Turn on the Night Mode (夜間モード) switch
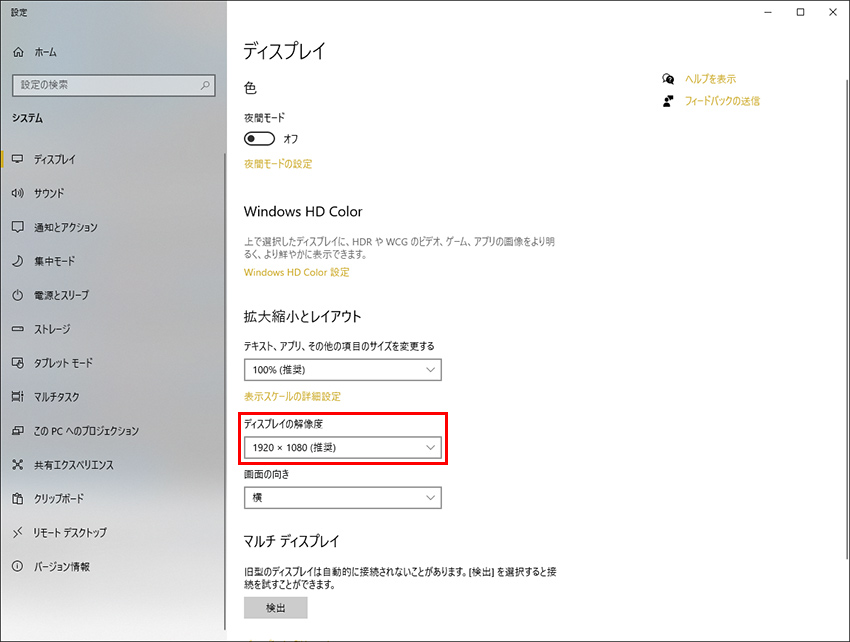Image resolution: width=850 pixels, height=642 pixels. pyautogui.click(x=259, y=138)
